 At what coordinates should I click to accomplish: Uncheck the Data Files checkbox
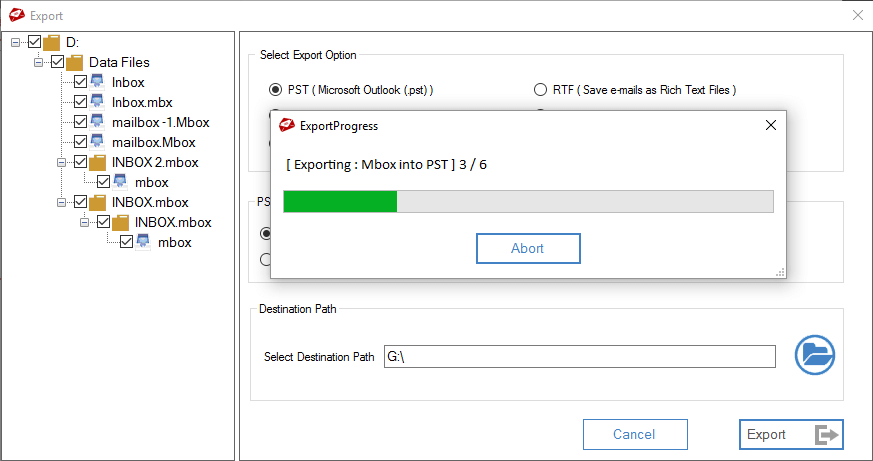[57, 62]
